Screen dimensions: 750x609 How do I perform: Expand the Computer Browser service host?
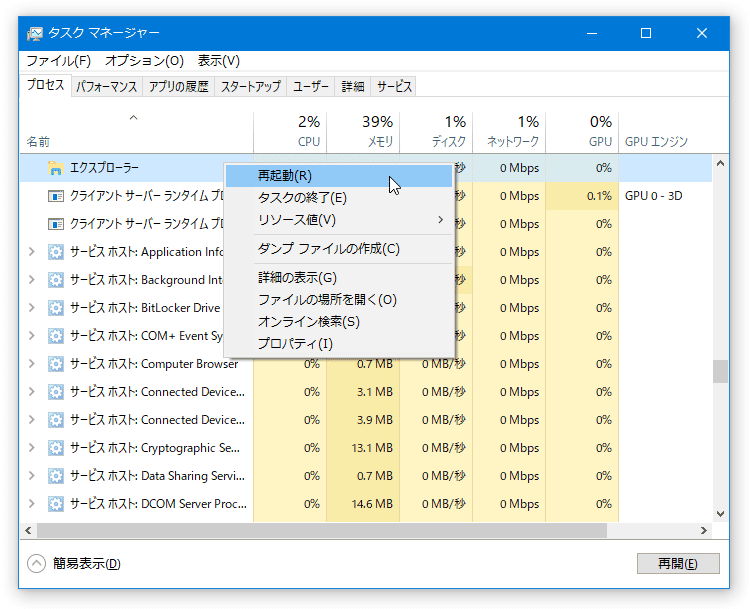pos(32,364)
